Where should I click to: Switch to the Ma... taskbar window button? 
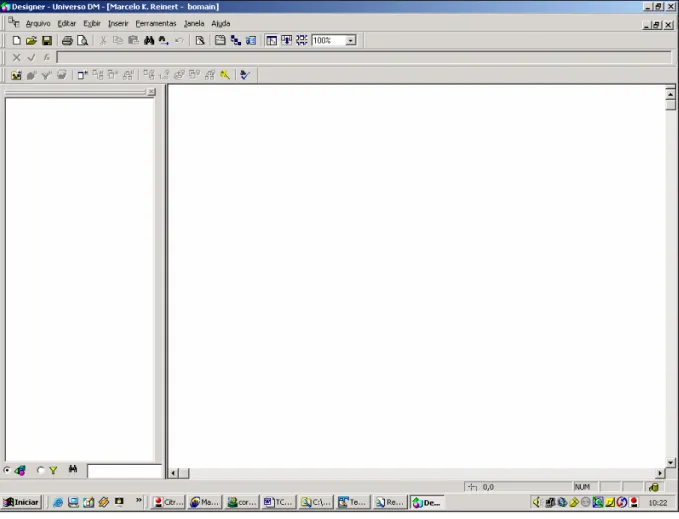(x=204, y=502)
